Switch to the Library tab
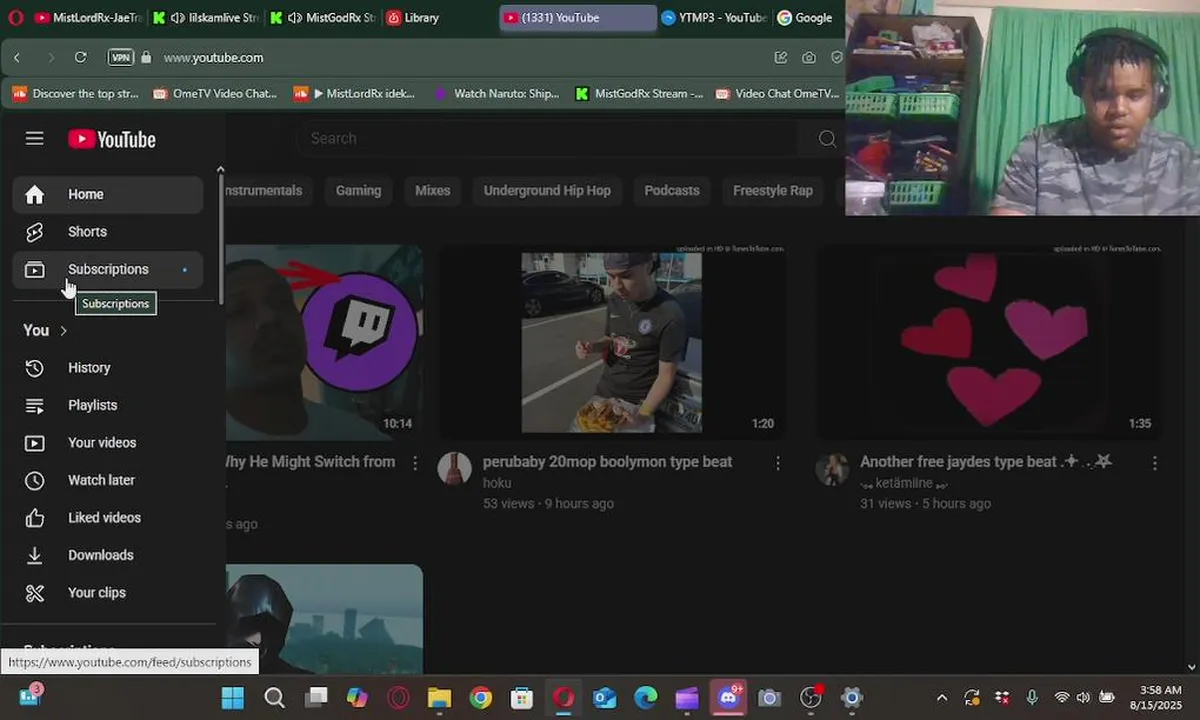The image size is (1200, 720). [413, 17]
